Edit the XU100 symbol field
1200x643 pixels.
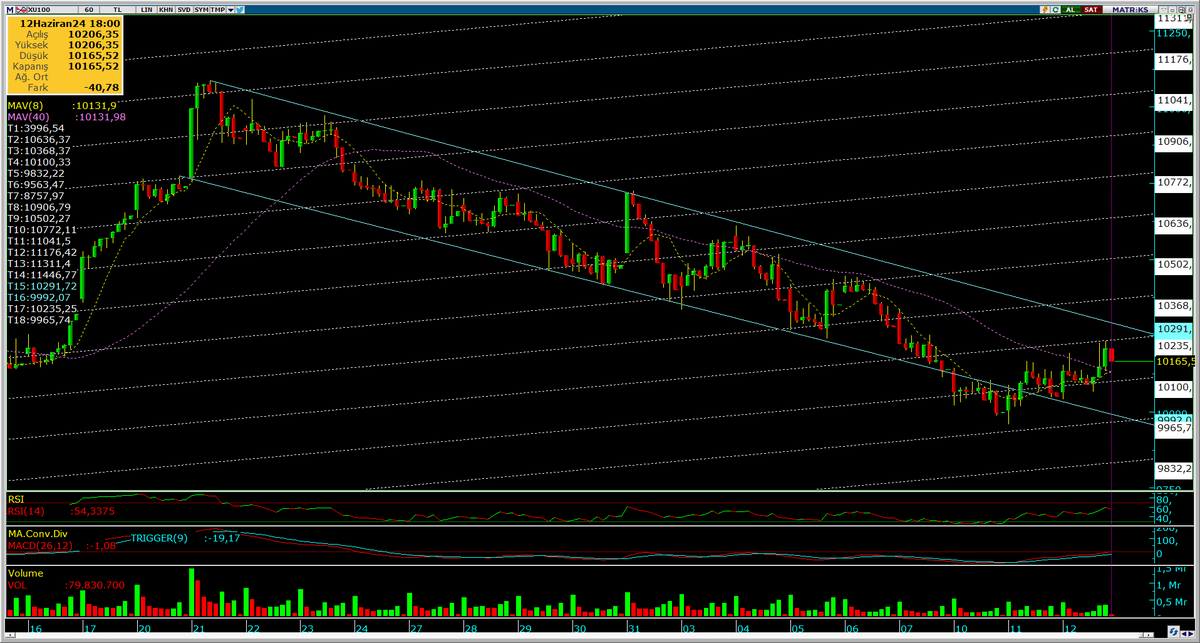point(52,10)
